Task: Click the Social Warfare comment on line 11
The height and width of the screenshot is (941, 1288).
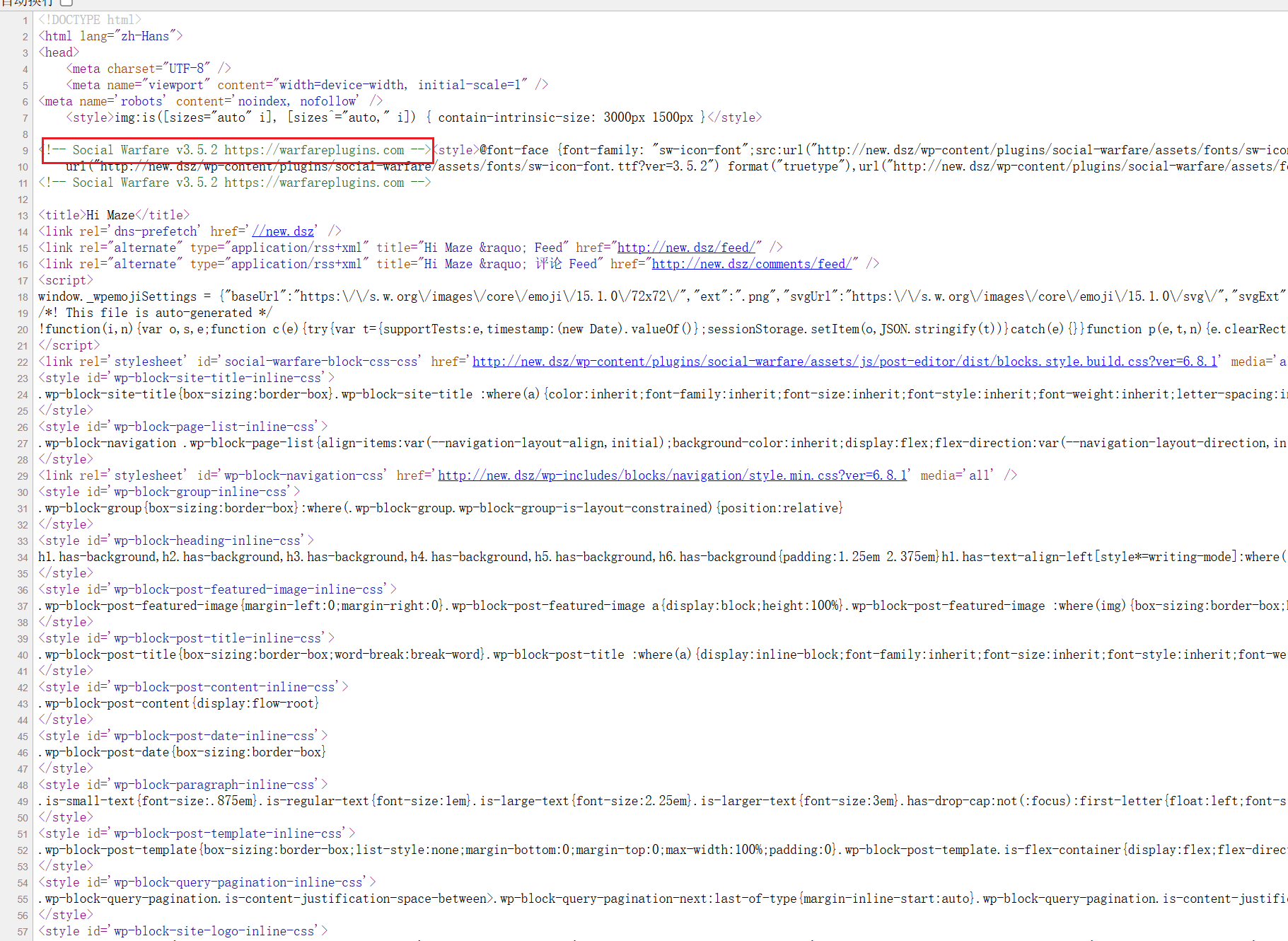Action: [234, 183]
